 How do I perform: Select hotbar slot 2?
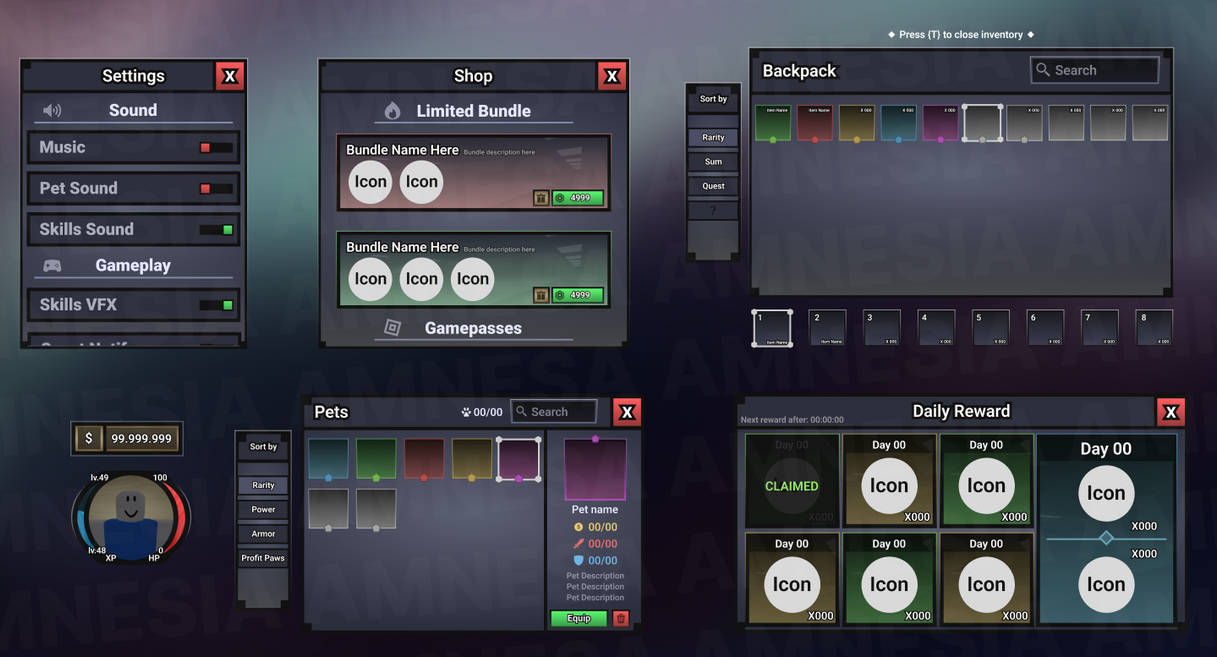click(x=827, y=328)
